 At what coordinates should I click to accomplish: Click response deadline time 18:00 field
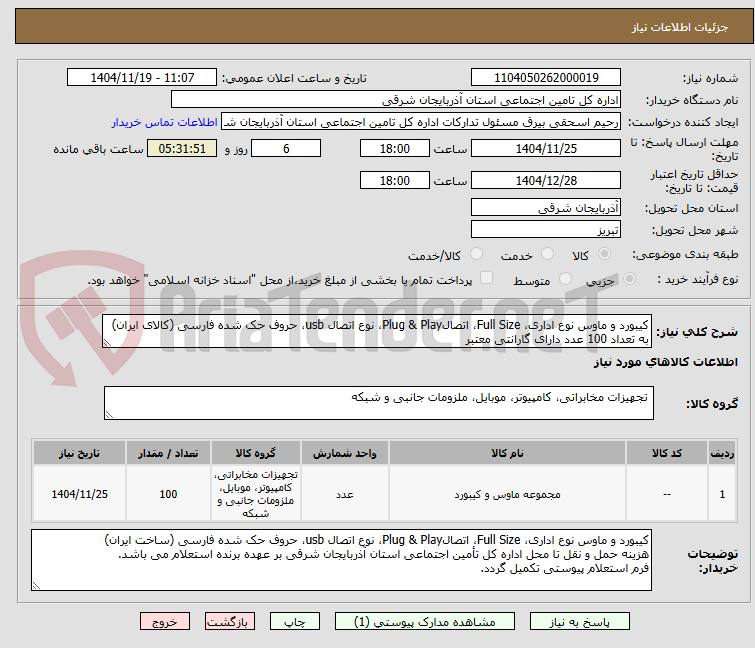coord(395,148)
